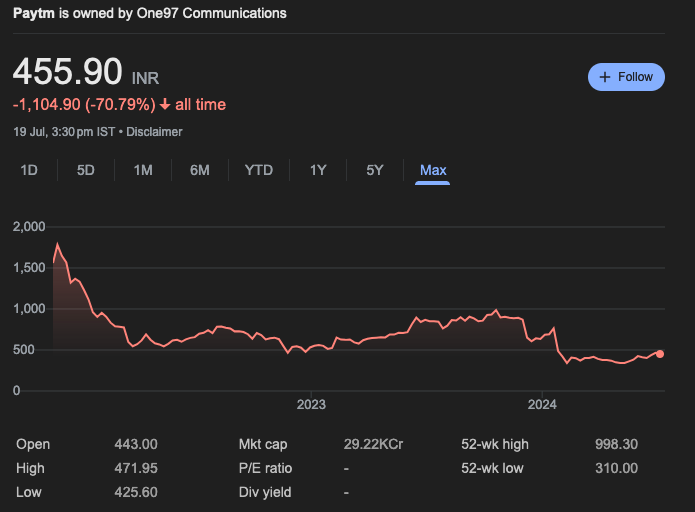Open the YTD chart view
695x512 pixels.
pos(259,170)
